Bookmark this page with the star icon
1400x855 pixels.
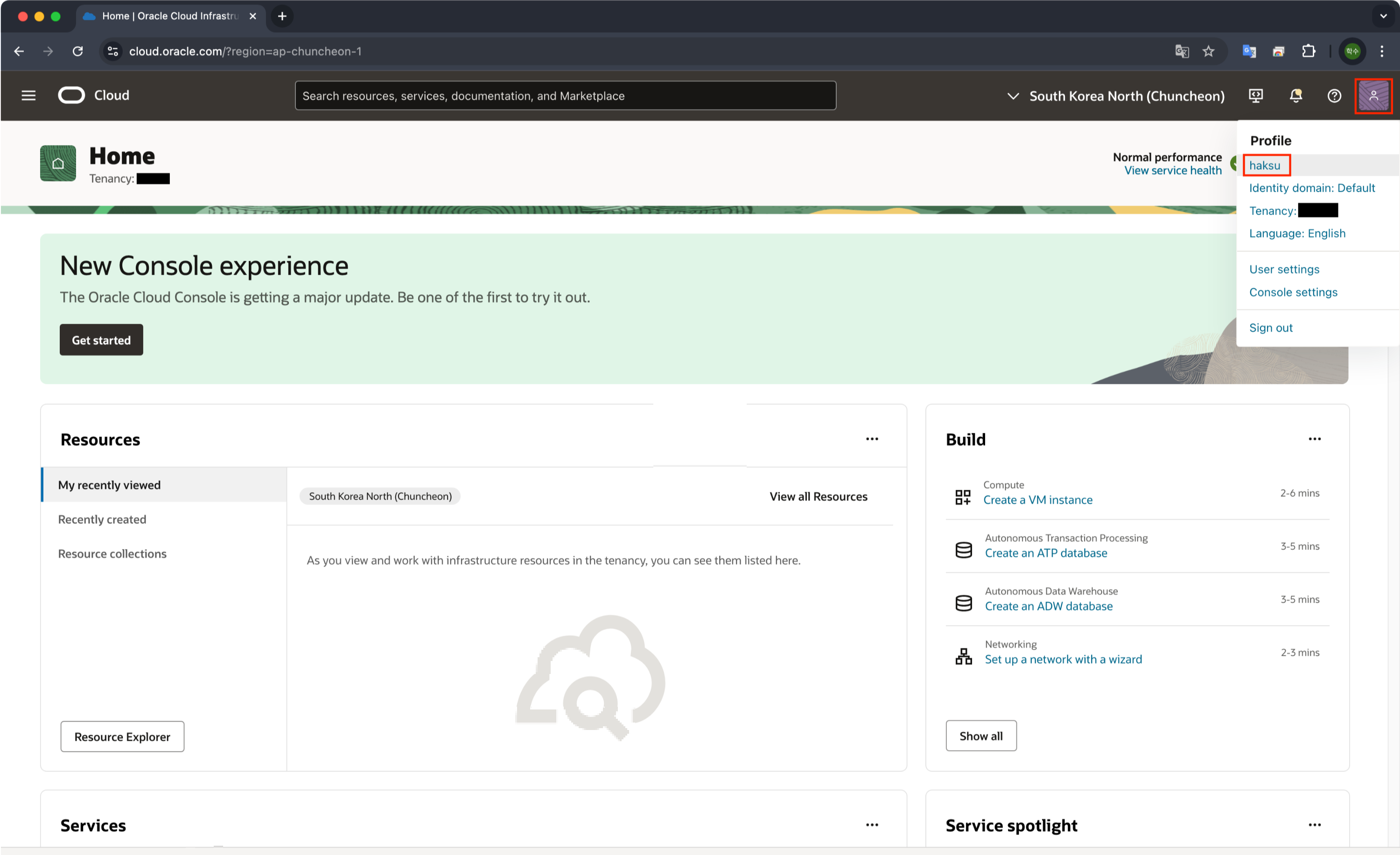pyautogui.click(x=1209, y=51)
